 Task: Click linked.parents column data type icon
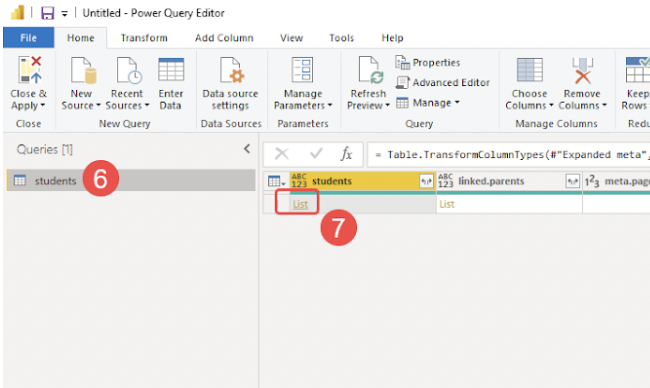(445, 181)
